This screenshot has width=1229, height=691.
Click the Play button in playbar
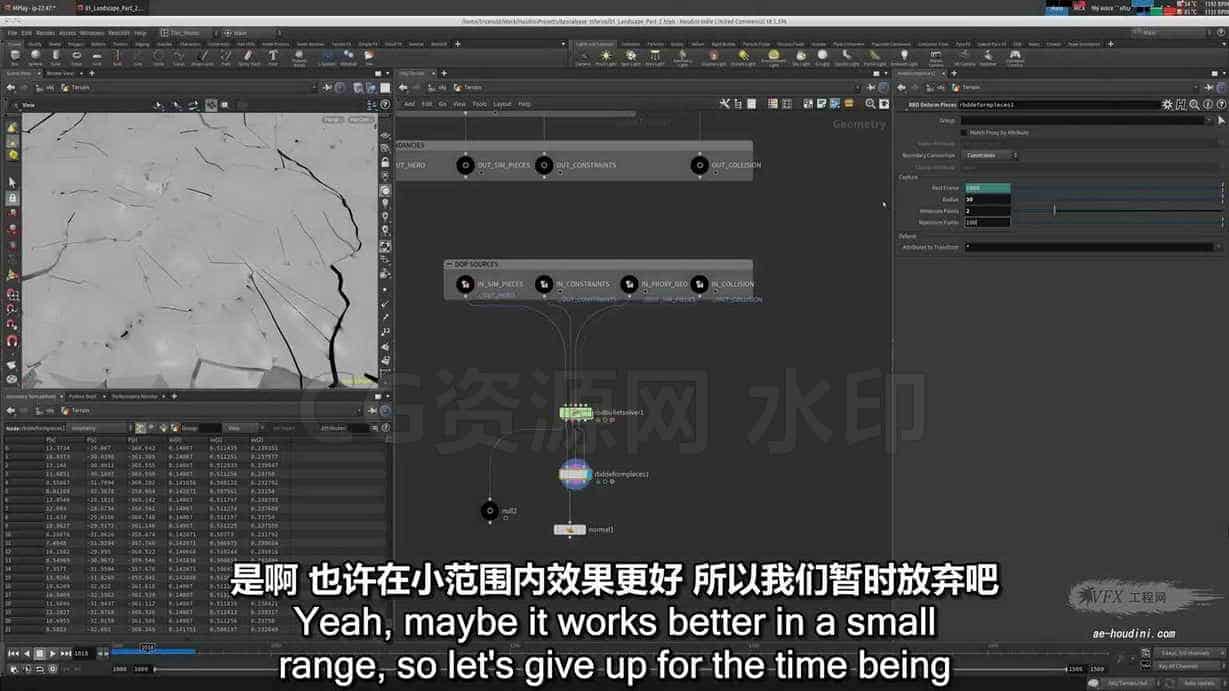point(51,653)
